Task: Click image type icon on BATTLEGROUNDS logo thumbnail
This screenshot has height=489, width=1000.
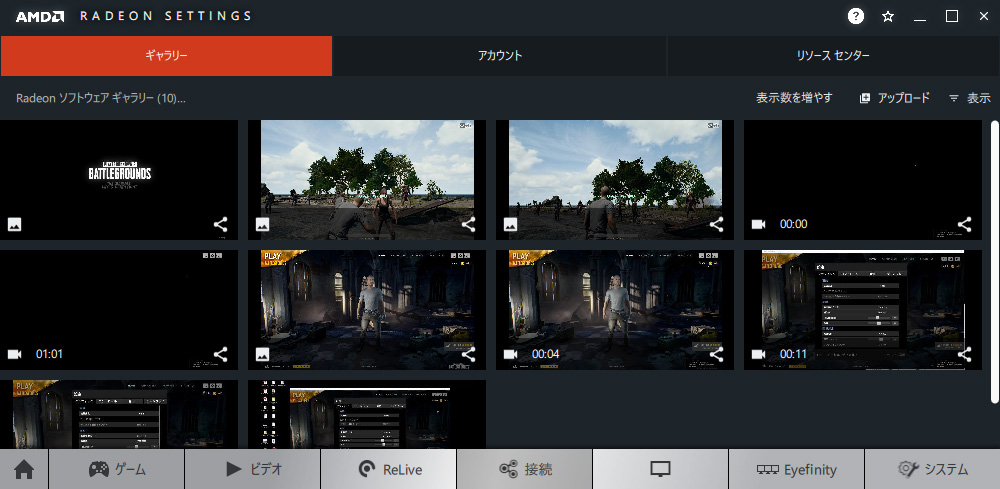Action: tap(15, 224)
